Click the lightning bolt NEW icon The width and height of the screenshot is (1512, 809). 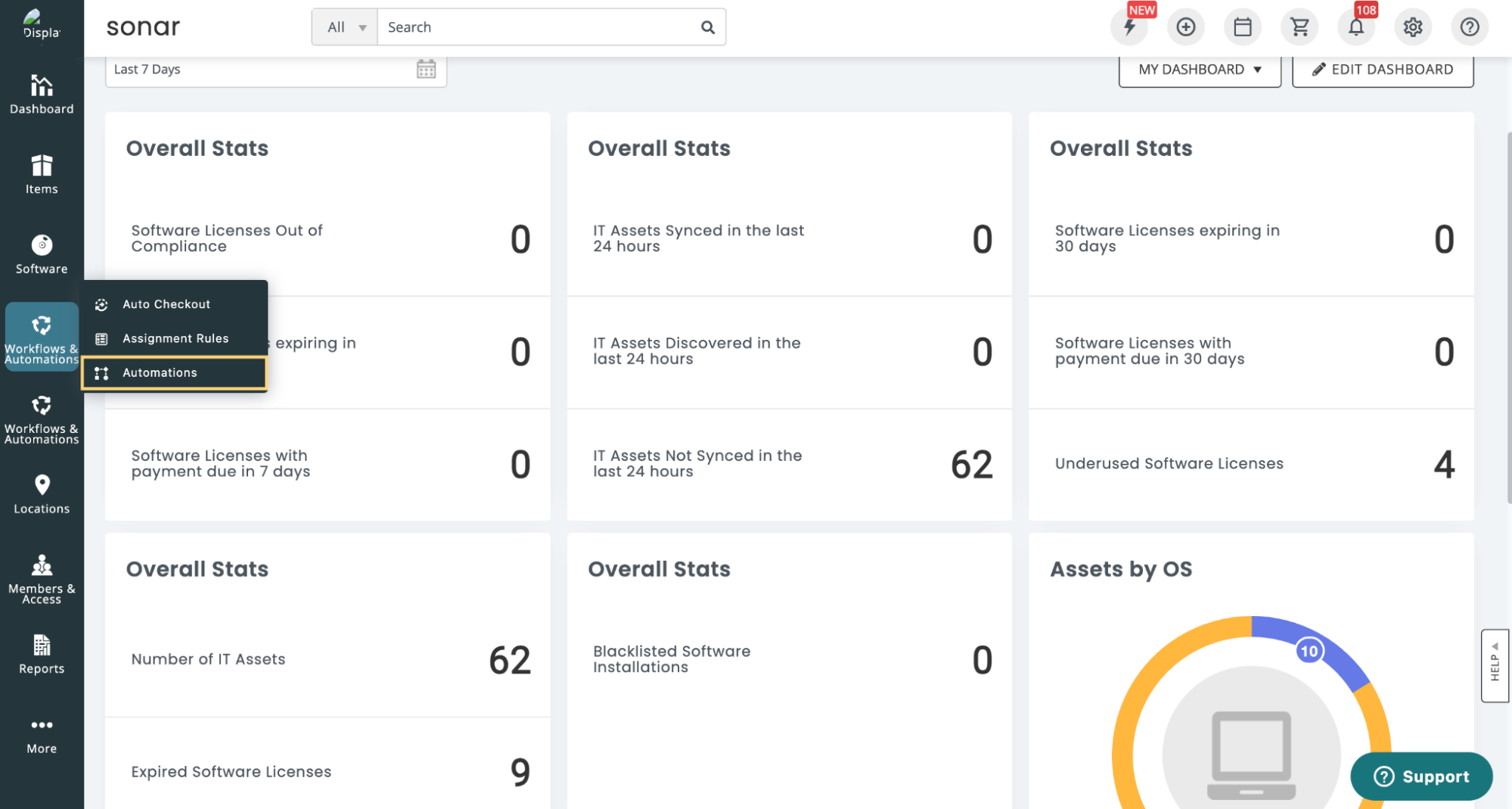click(x=1129, y=27)
